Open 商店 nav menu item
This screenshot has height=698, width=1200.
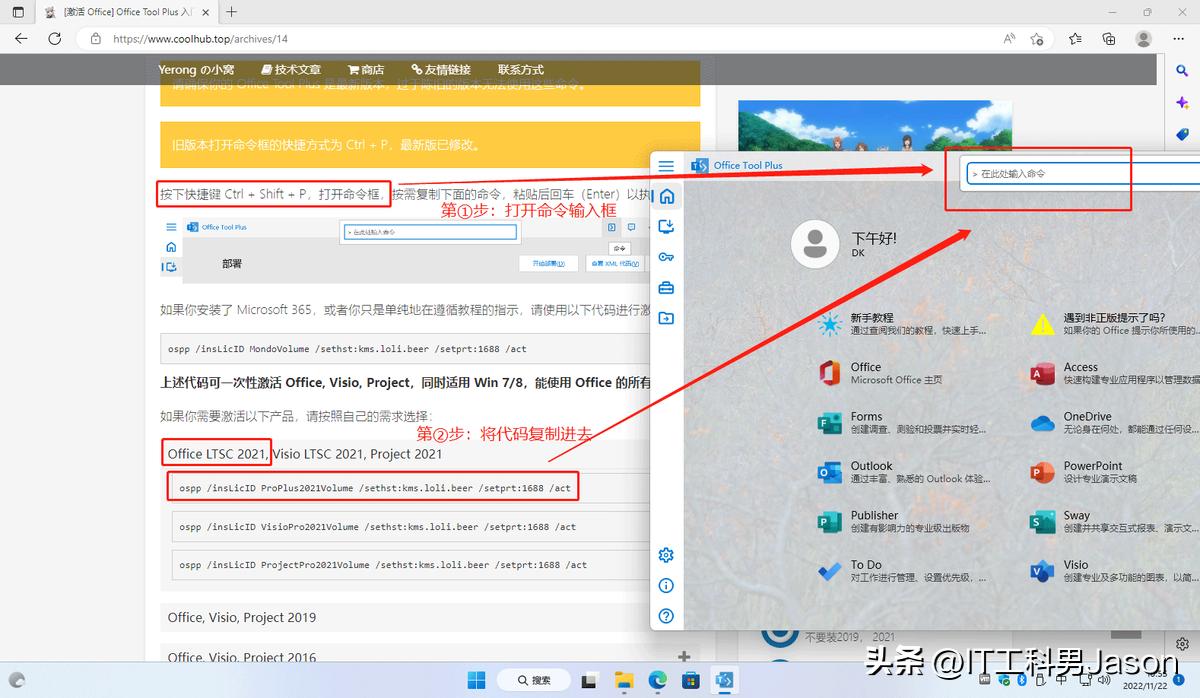click(x=366, y=70)
